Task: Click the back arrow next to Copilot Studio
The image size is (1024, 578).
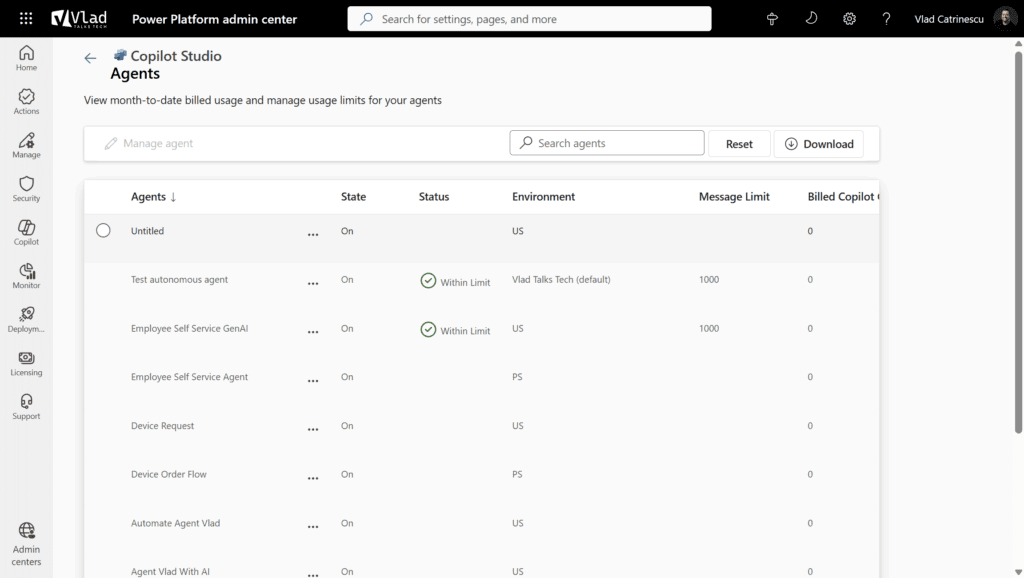Action: (x=91, y=58)
